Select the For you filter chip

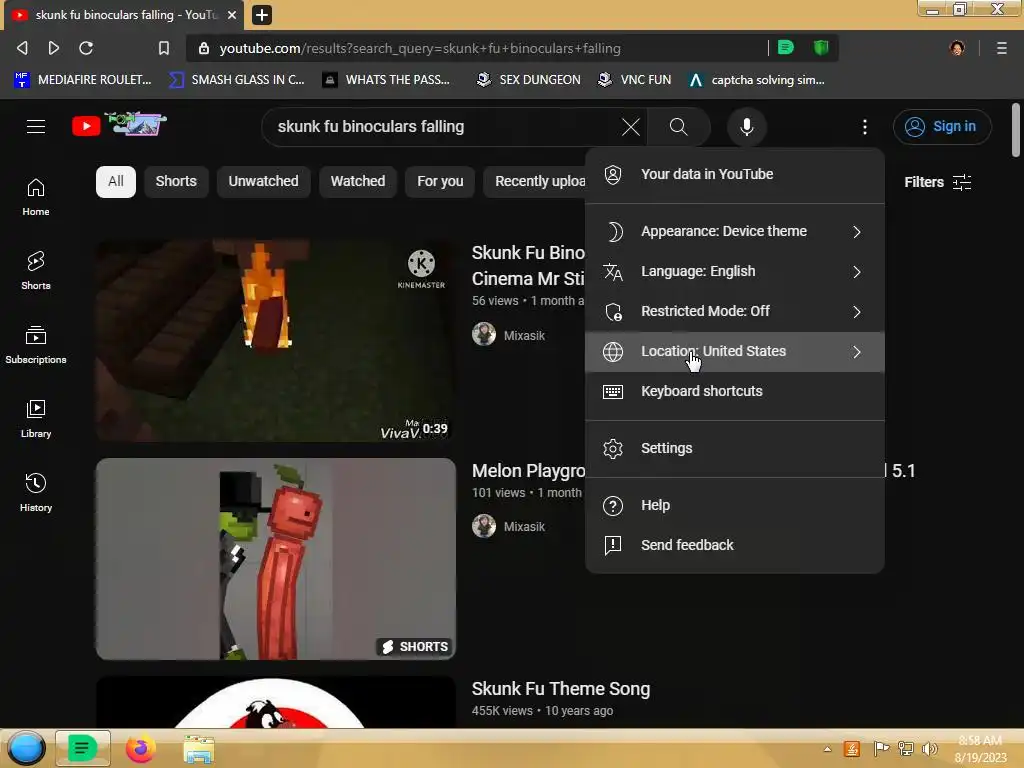click(x=440, y=182)
